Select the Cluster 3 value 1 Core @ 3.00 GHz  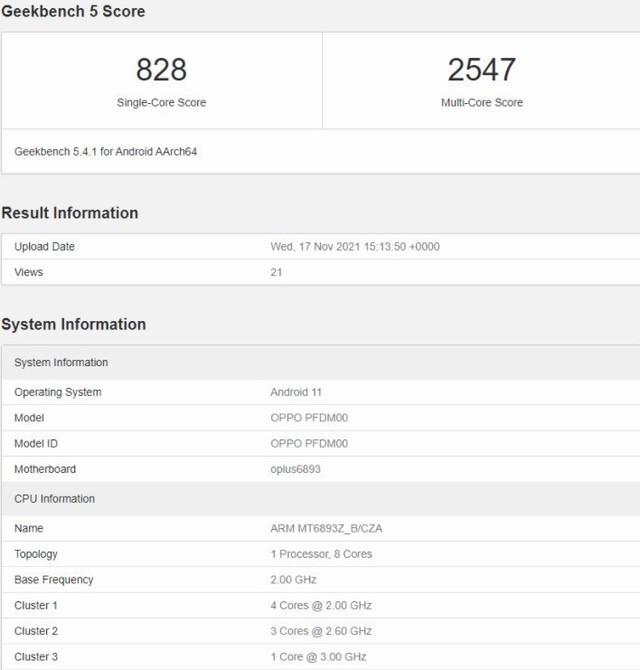pos(318,657)
